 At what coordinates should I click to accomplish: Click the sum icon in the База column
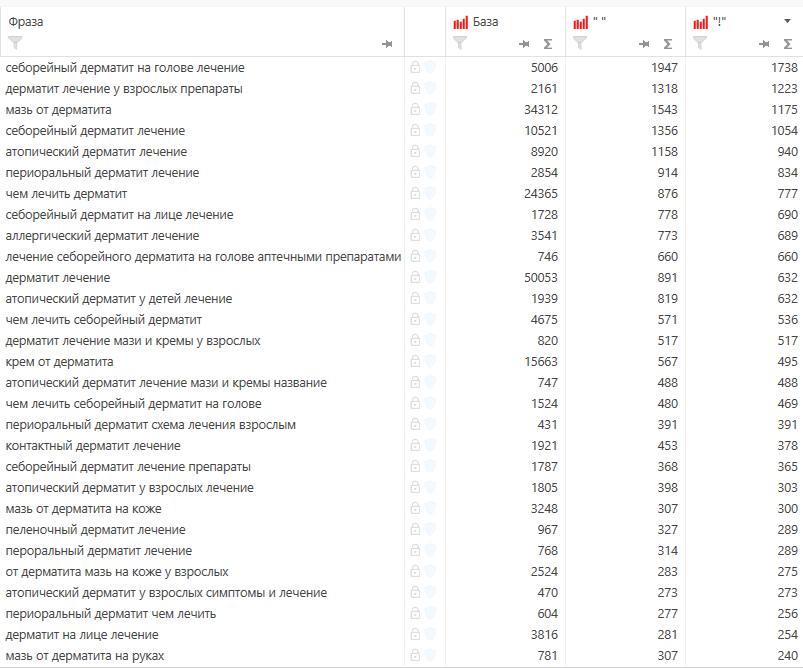point(547,44)
